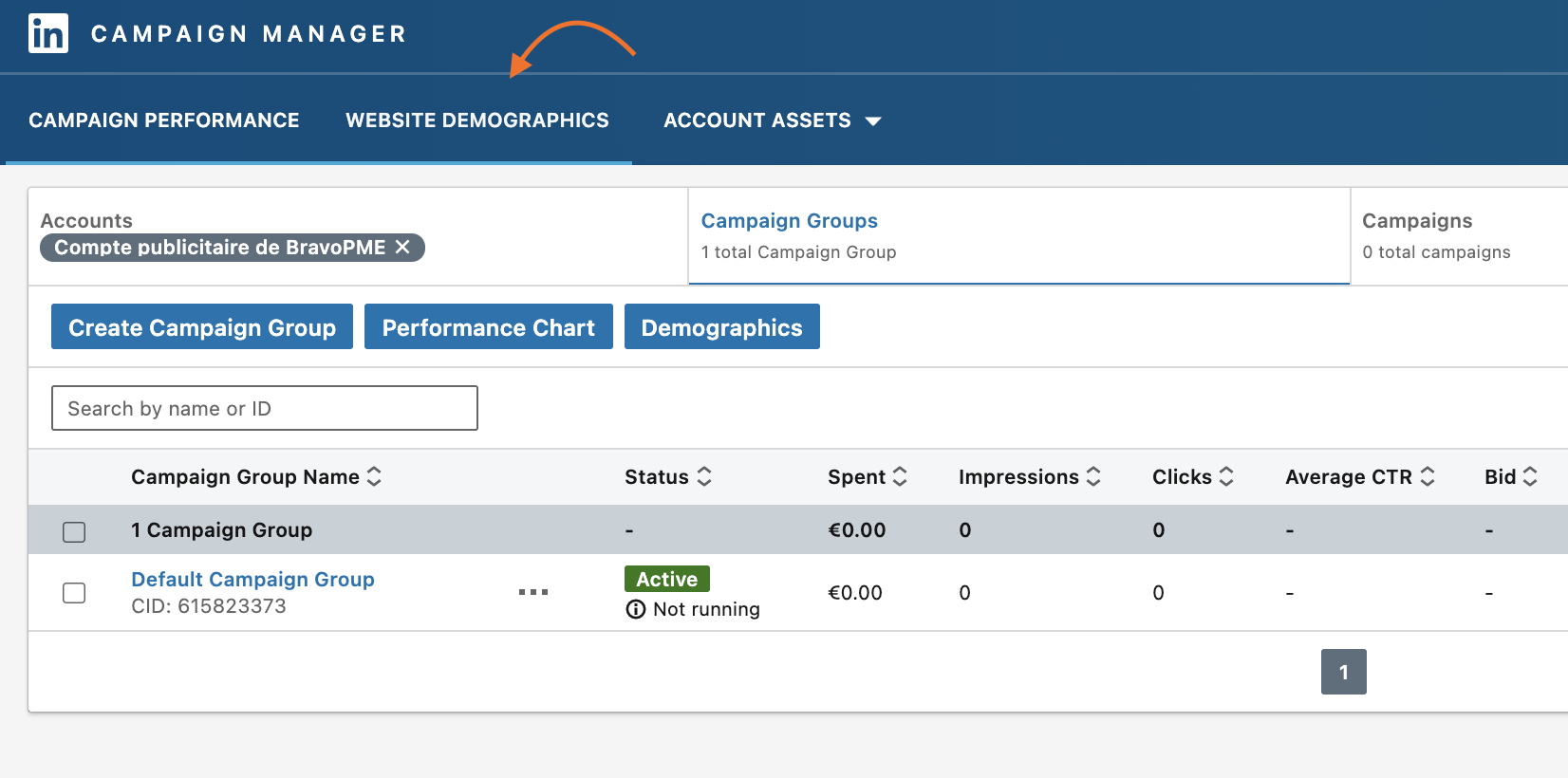Remove the Compte publicitaire de BravoPME filter
The width and height of the screenshot is (1568, 778).
coord(402,247)
